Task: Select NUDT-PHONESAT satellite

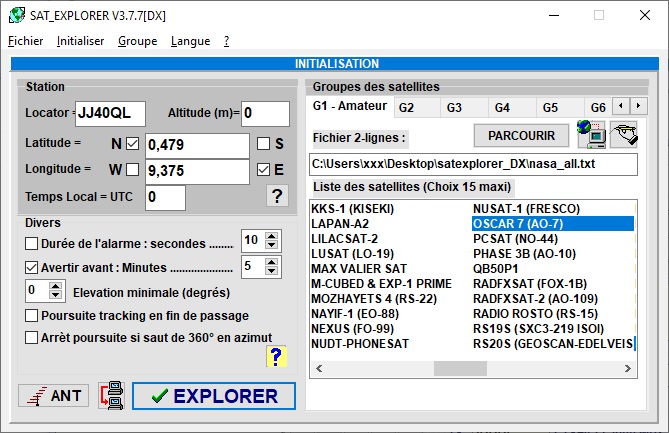Action: coord(360,343)
